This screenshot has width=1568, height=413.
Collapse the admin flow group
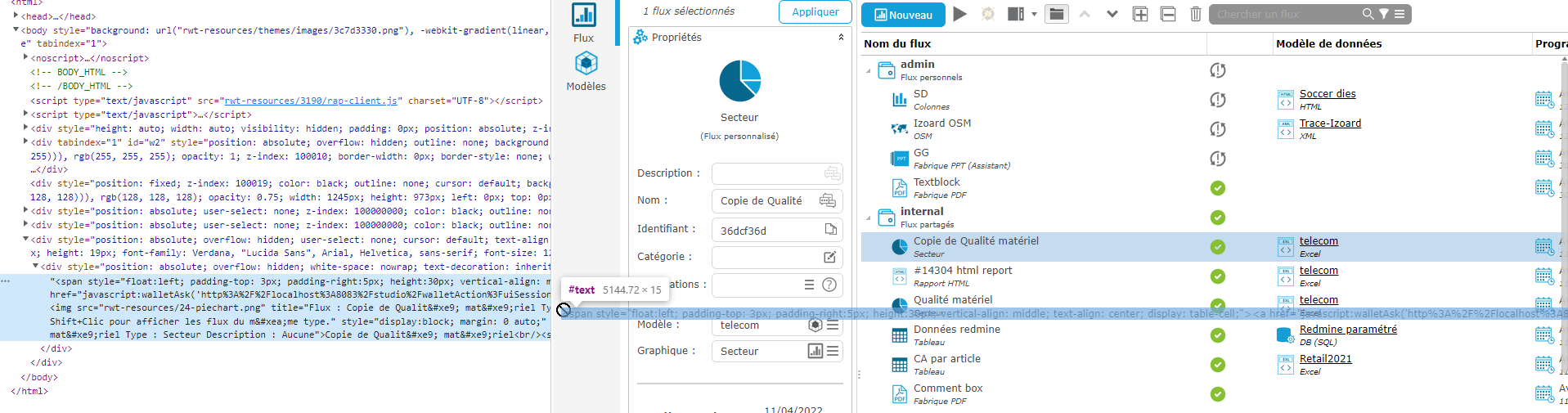tap(869, 71)
